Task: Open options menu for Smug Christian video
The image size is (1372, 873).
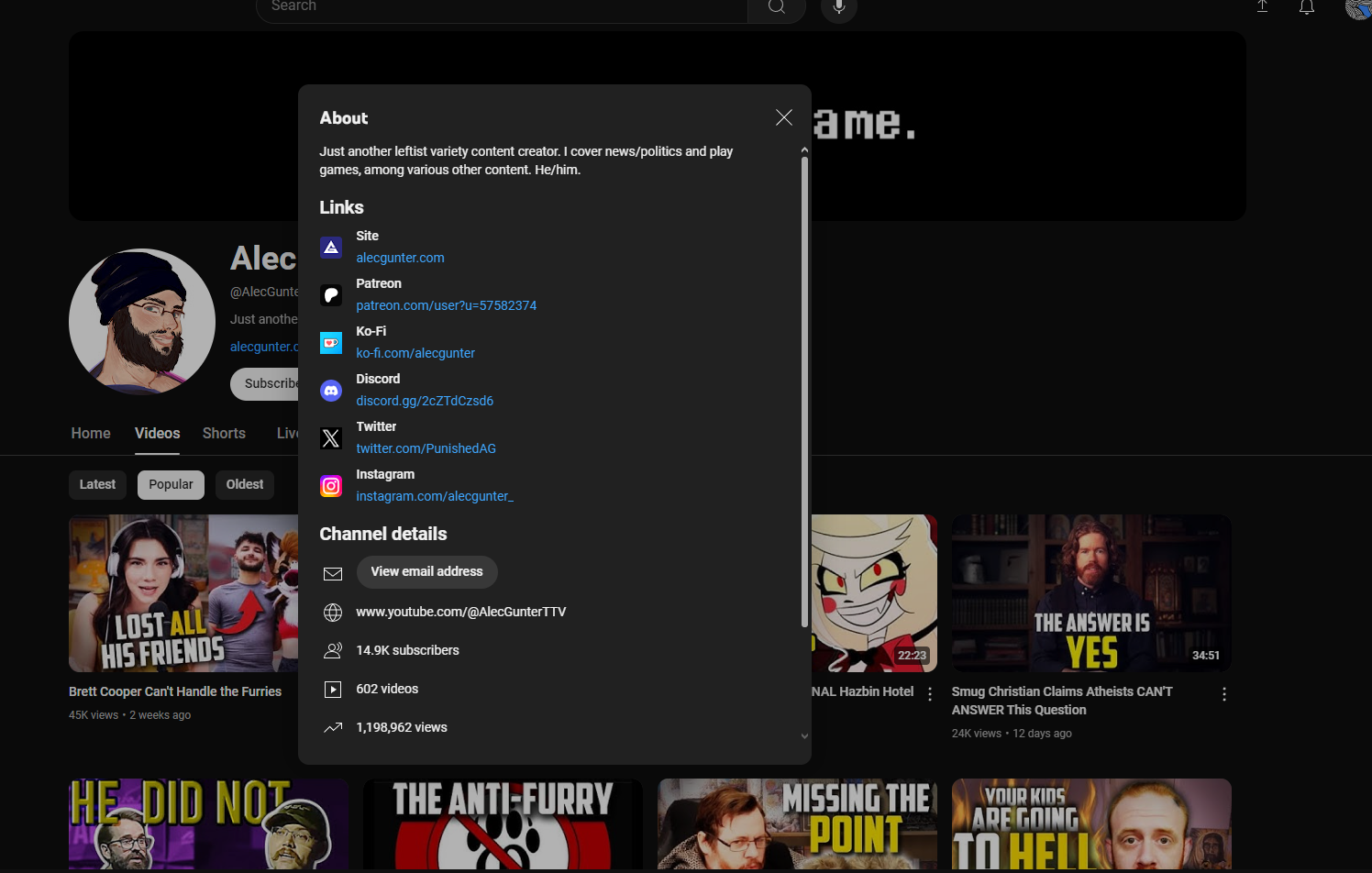Action: (1224, 694)
